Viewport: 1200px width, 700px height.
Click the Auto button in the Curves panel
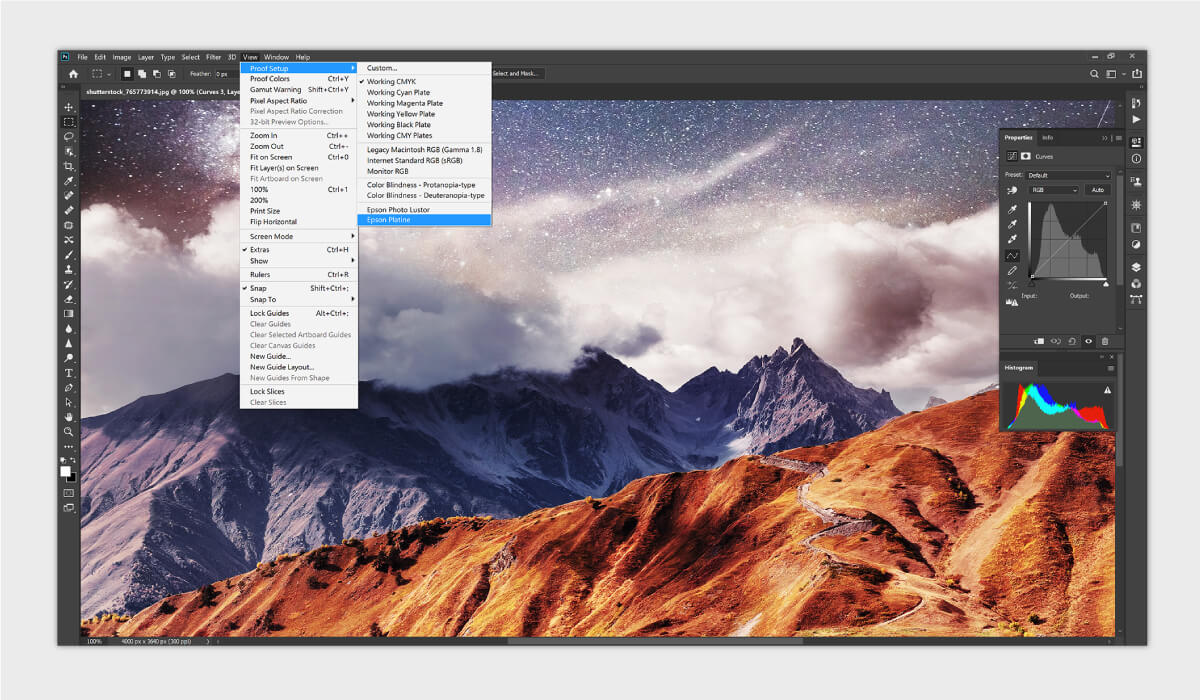point(1098,189)
